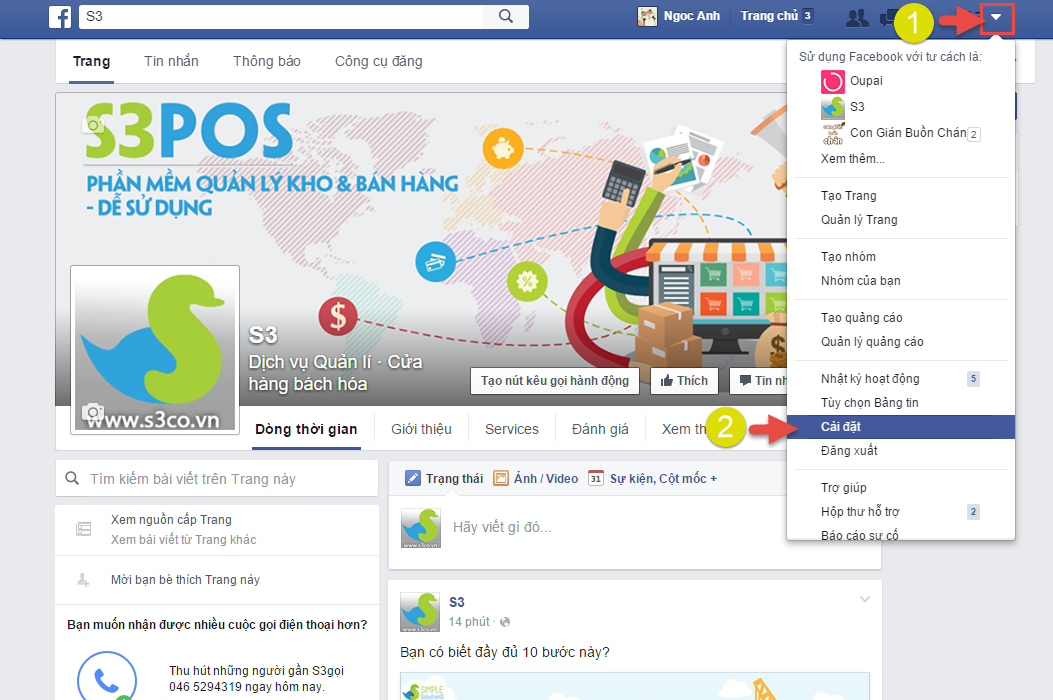Viewport: 1053px width, 700px height.
Task: Click the top search input field
Action: tap(281, 17)
